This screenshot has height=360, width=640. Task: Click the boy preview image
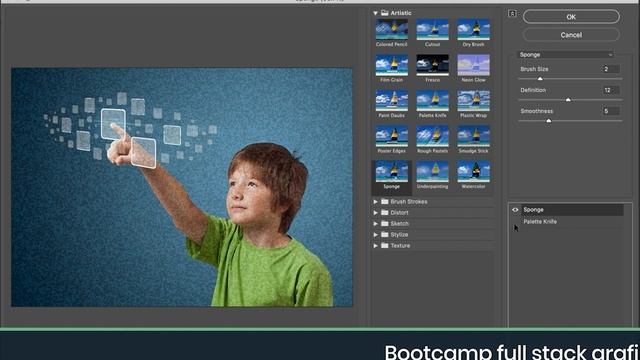click(182, 187)
